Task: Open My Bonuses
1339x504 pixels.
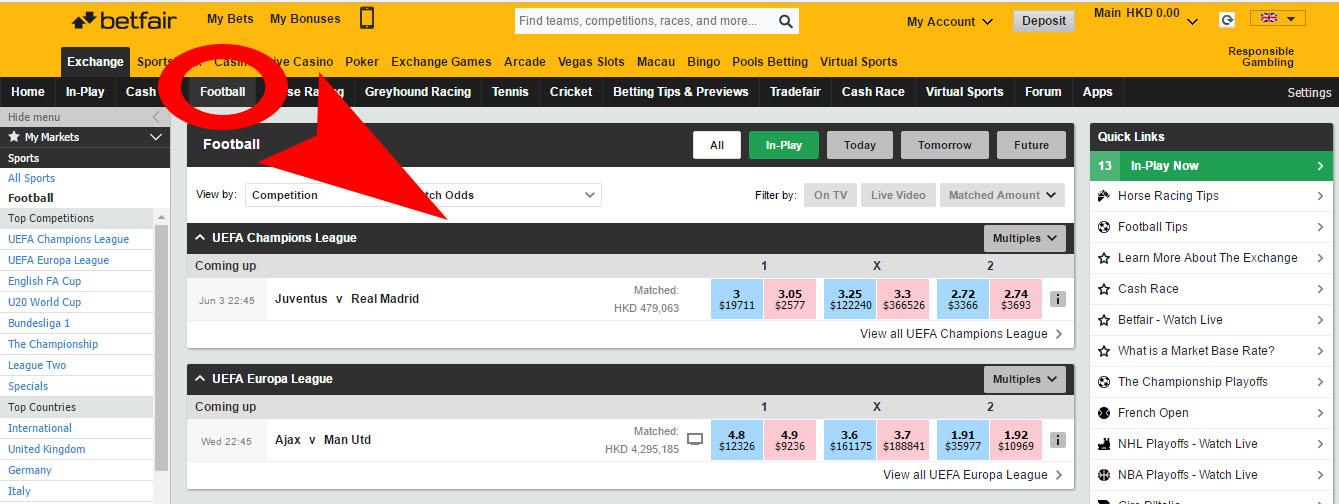Action: coord(305,18)
